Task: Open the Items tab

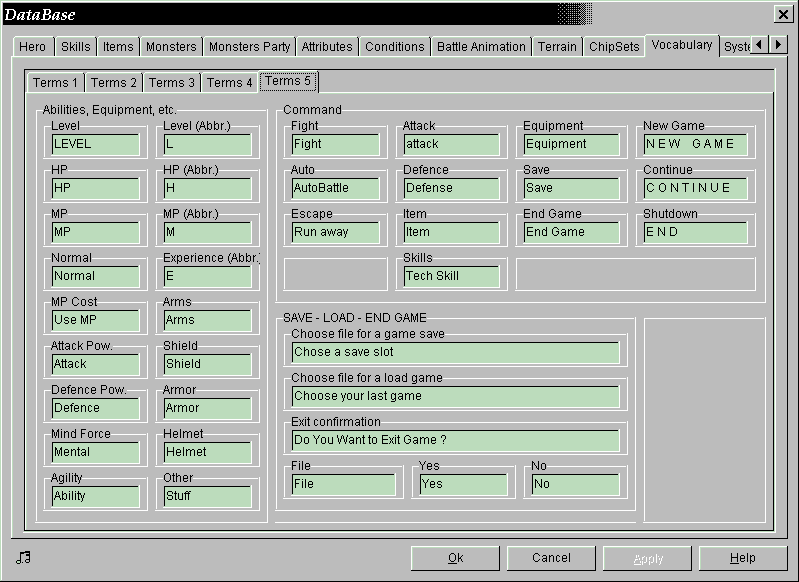Action: click(x=118, y=47)
